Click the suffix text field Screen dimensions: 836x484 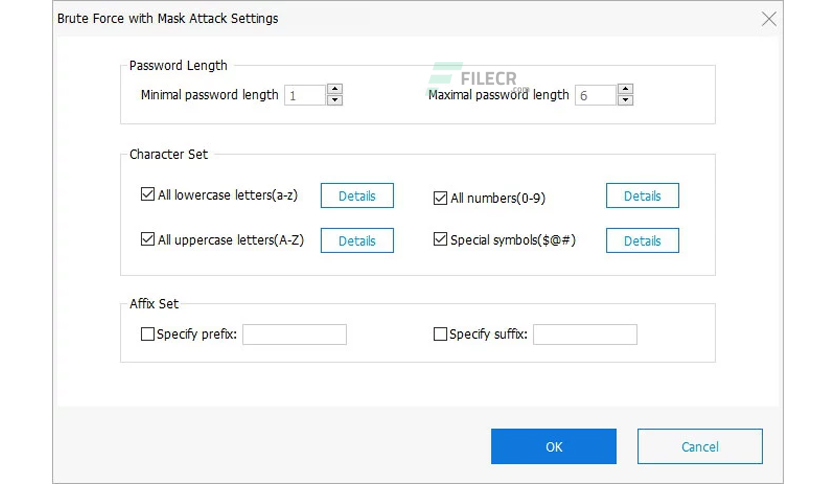click(585, 335)
